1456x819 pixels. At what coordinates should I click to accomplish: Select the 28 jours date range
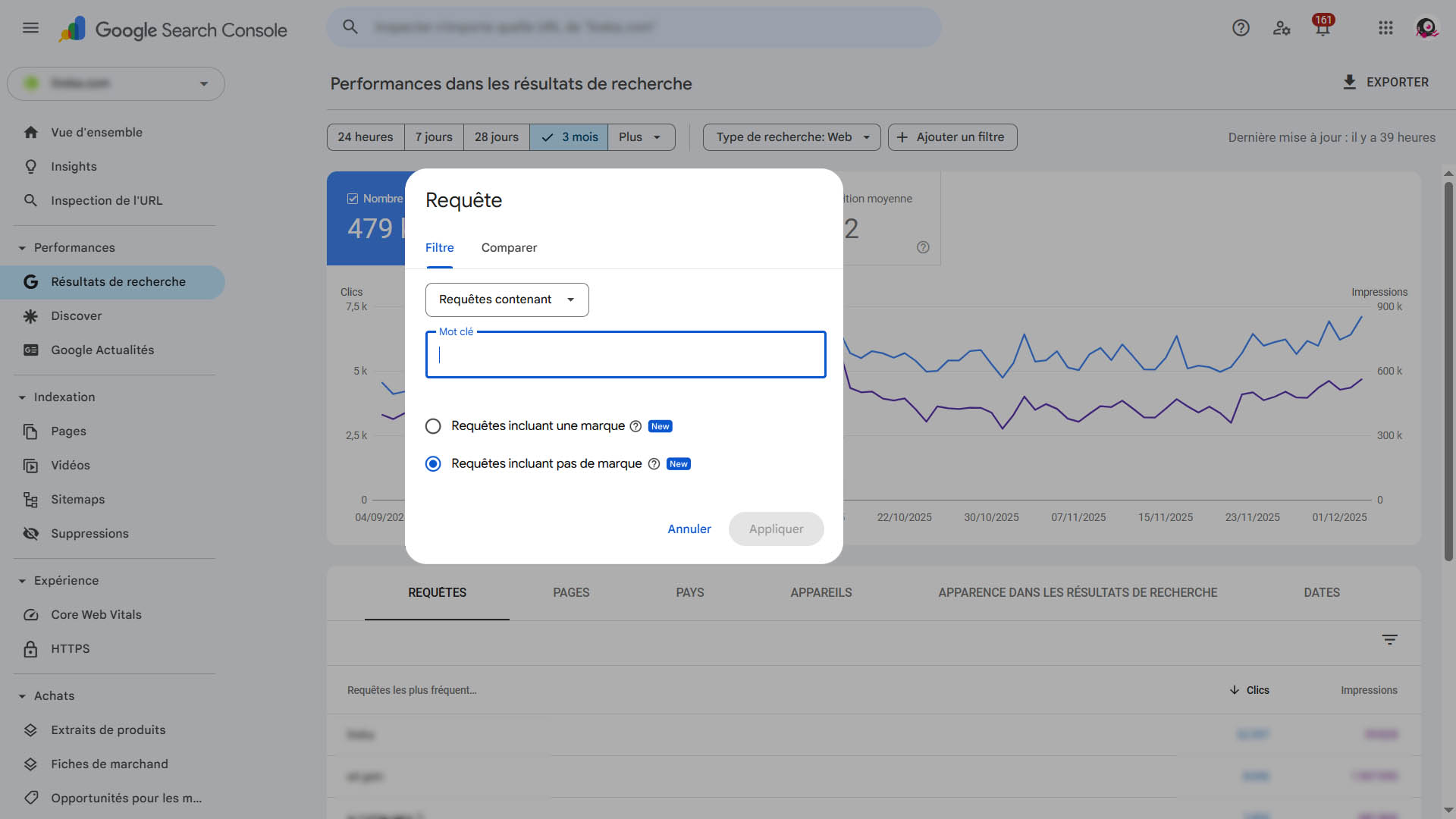tap(497, 137)
